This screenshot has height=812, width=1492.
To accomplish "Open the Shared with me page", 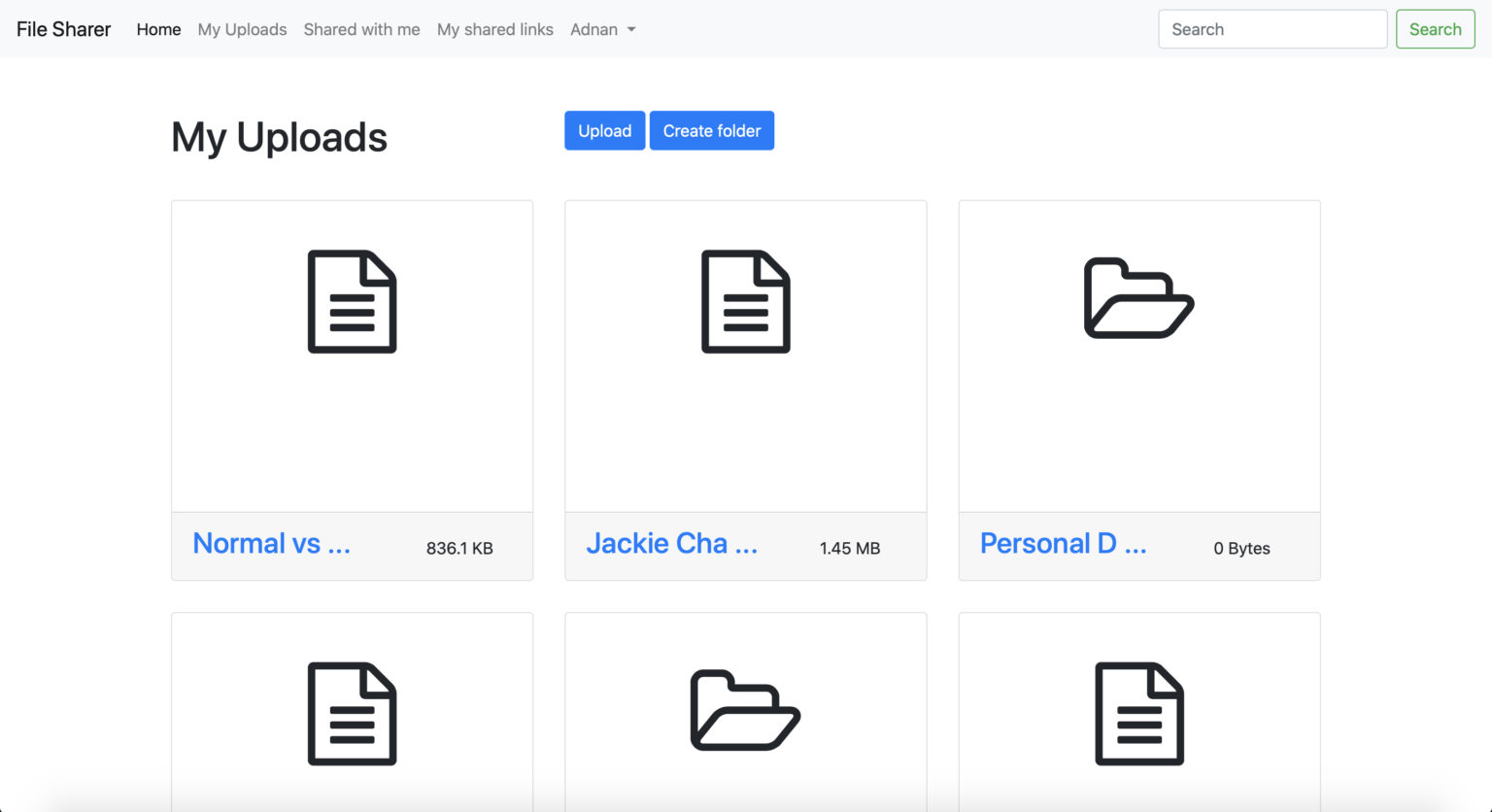I will [361, 29].
